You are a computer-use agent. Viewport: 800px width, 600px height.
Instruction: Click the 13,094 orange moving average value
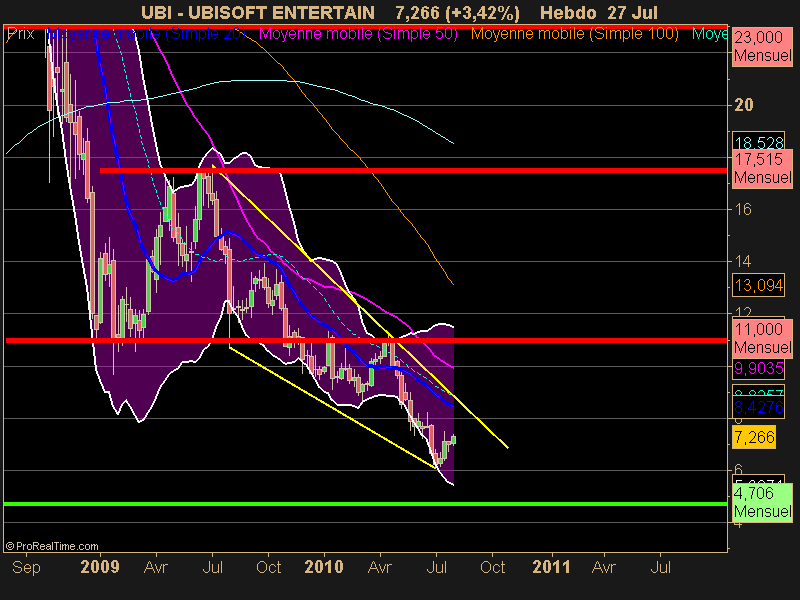[759, 285]
